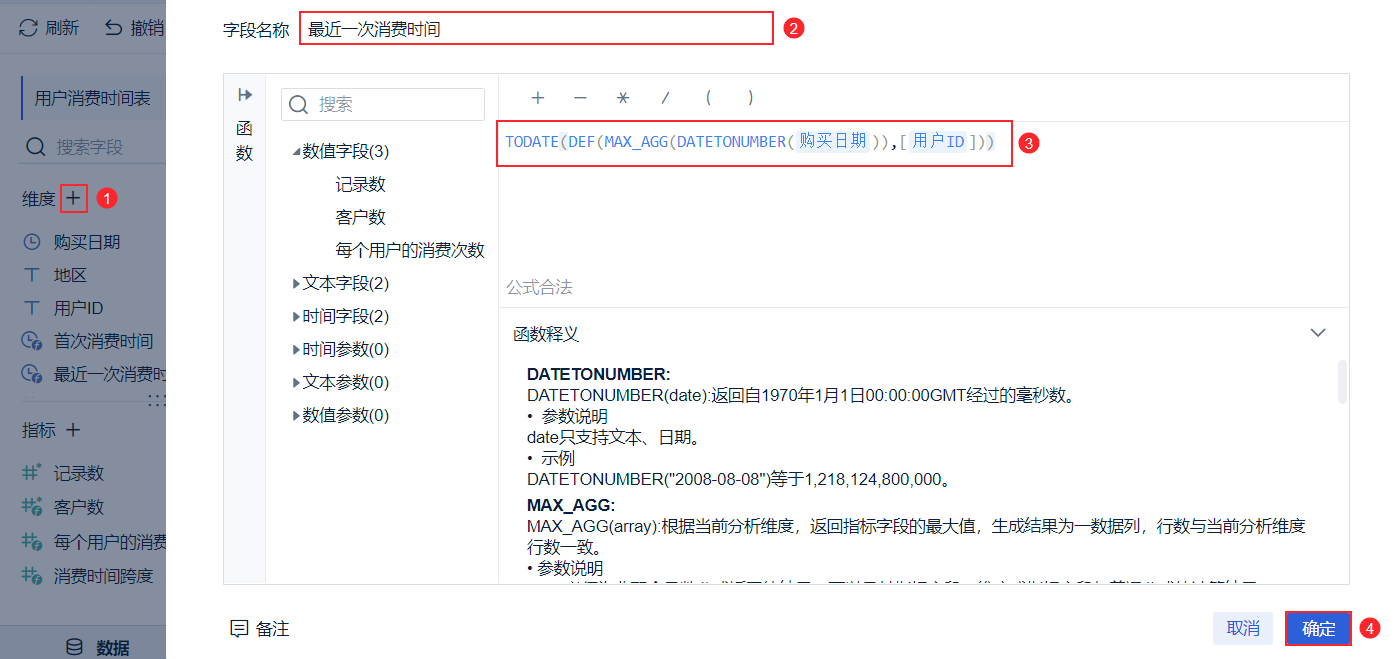The image size is (1394, 659).
Task: Click the 刷新 refresh icon
Action: click(x=28, y=28)
